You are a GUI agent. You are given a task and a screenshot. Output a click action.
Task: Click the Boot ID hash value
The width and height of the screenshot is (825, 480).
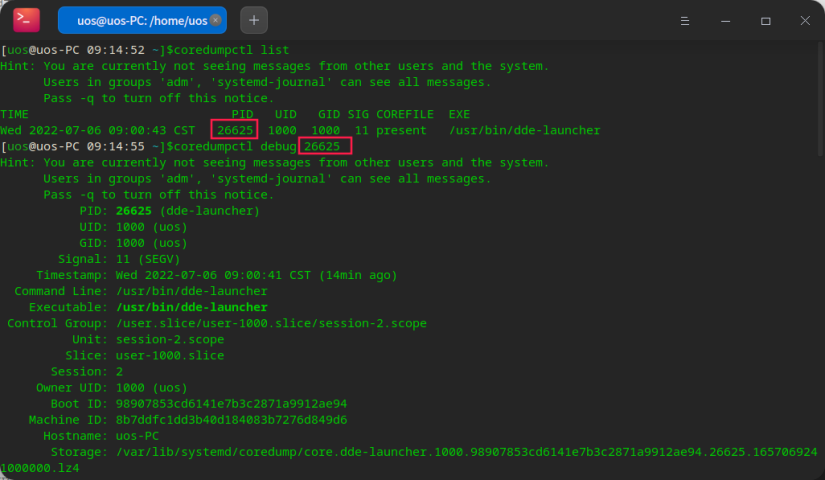(x=231, y=404)
